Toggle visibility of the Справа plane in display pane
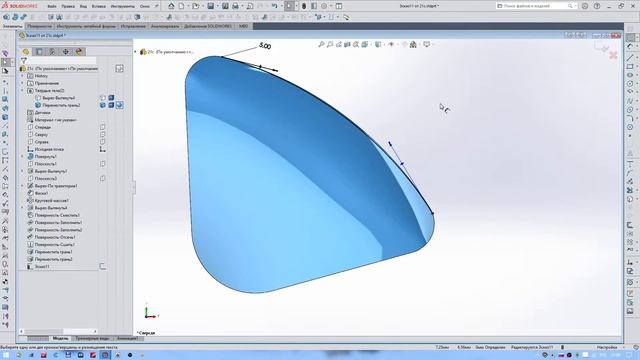The height and width of the screenshot is (360, 640). [103, 142]
